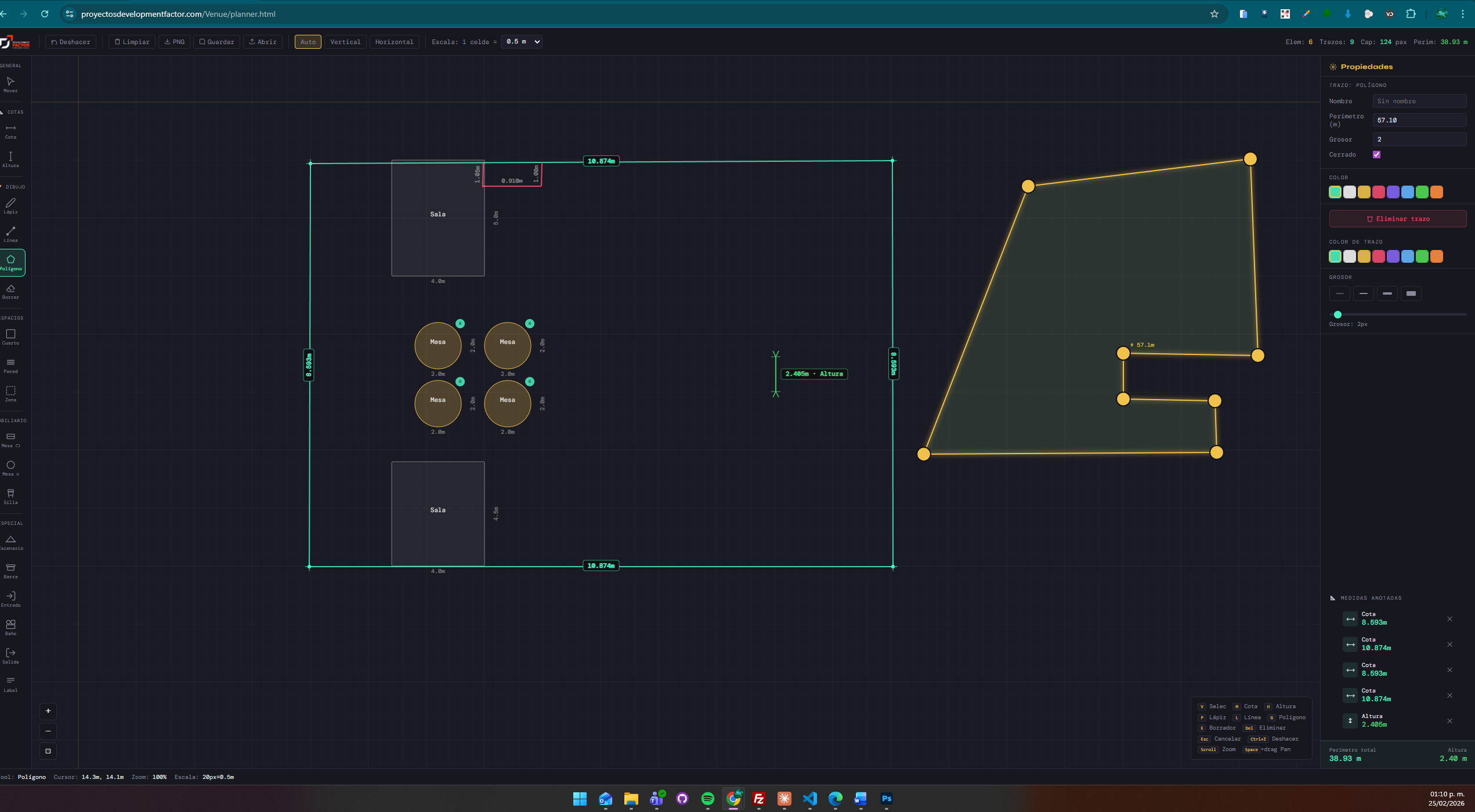Pick the Pared wall tool
The image size is (1475, 812).
(x=10, y=365)
